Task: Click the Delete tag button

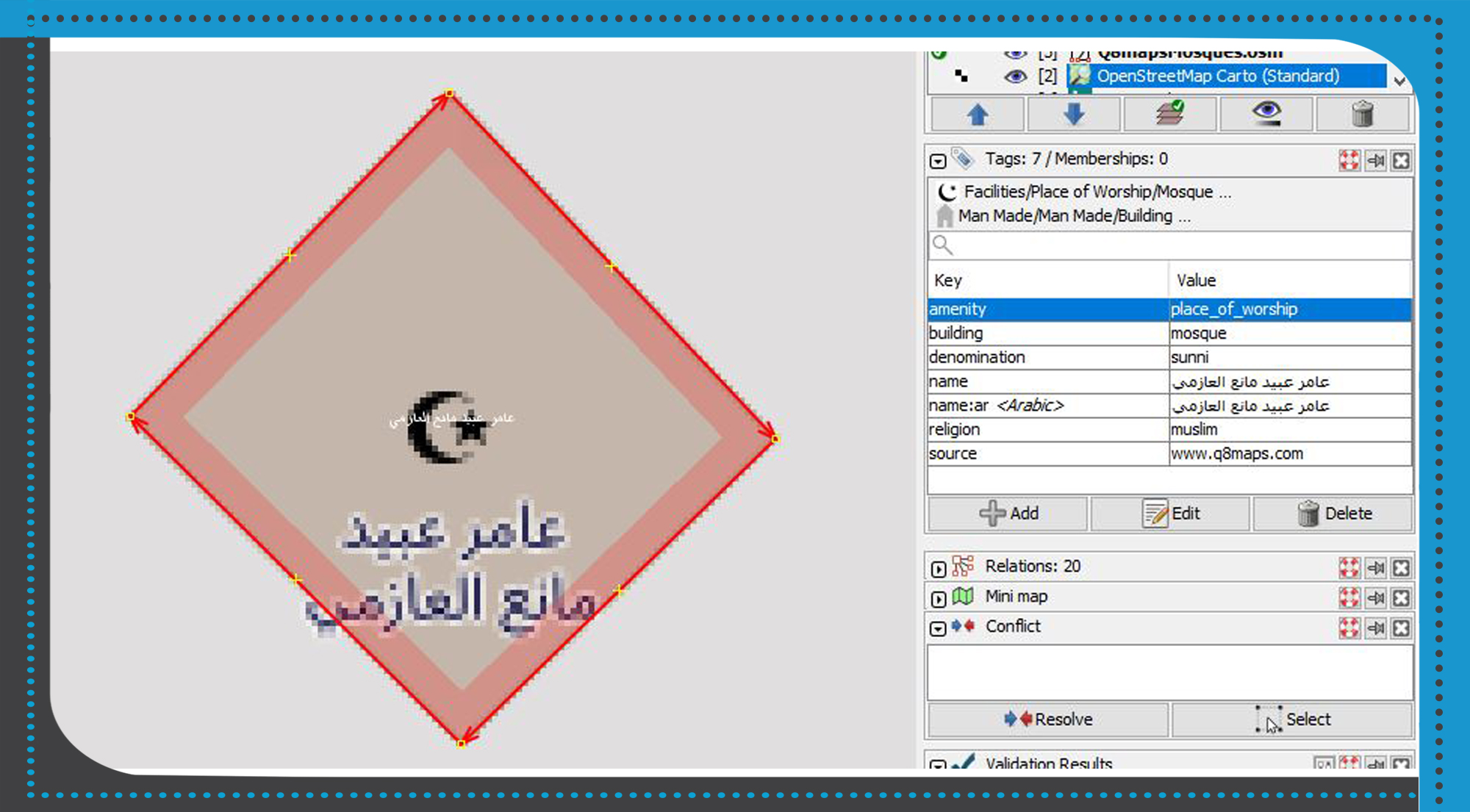Action: point(1333,514)
